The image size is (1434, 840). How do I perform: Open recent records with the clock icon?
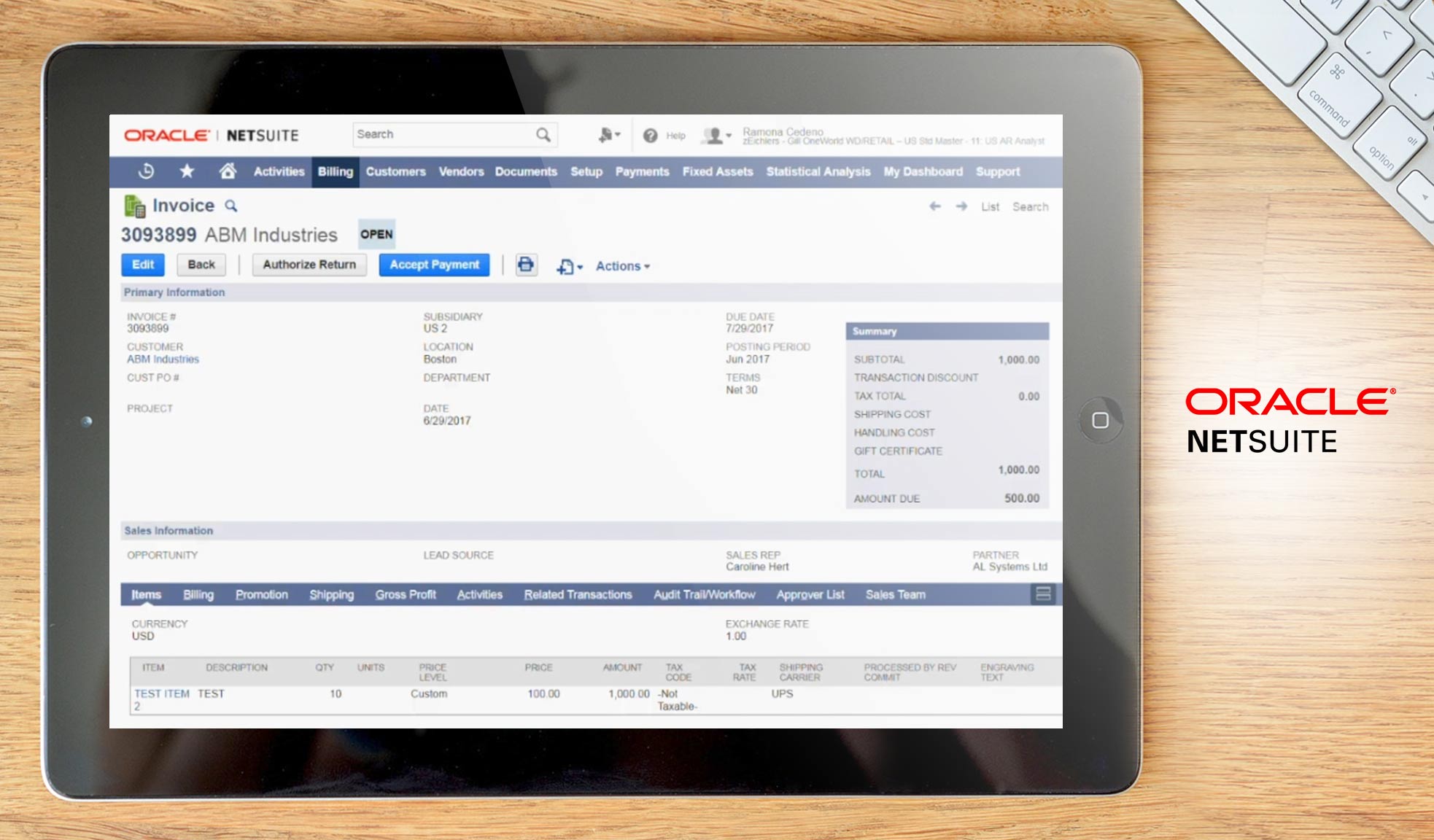click(146, 171)
